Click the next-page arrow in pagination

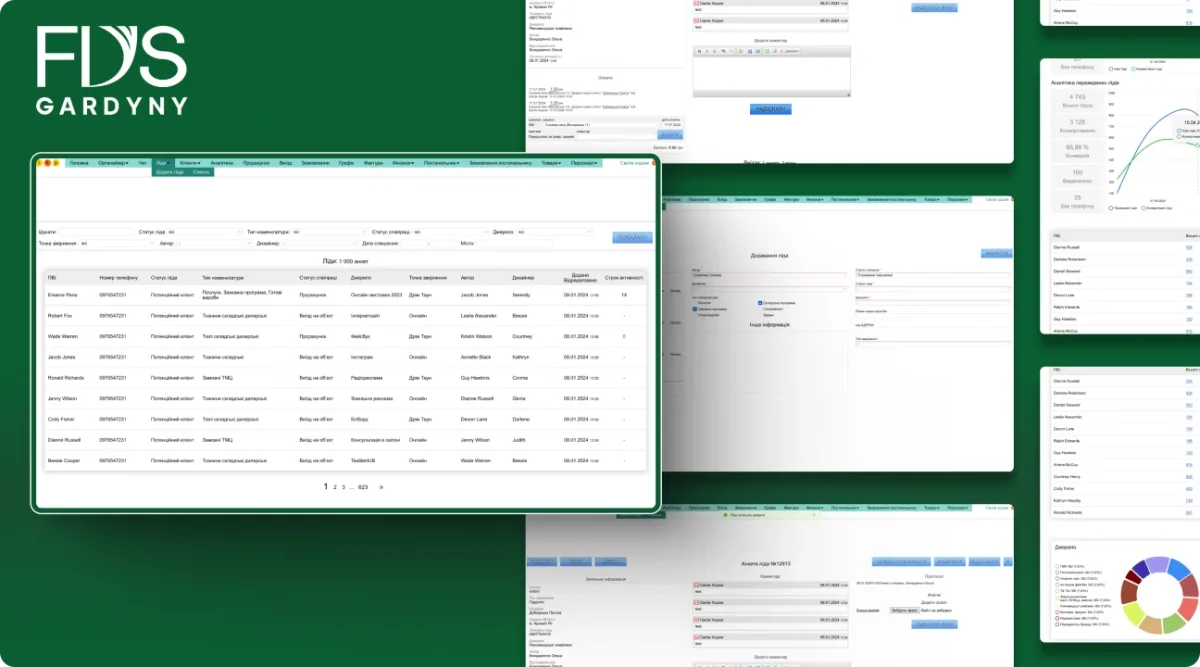pyautogui.click(x=381, y=487)
